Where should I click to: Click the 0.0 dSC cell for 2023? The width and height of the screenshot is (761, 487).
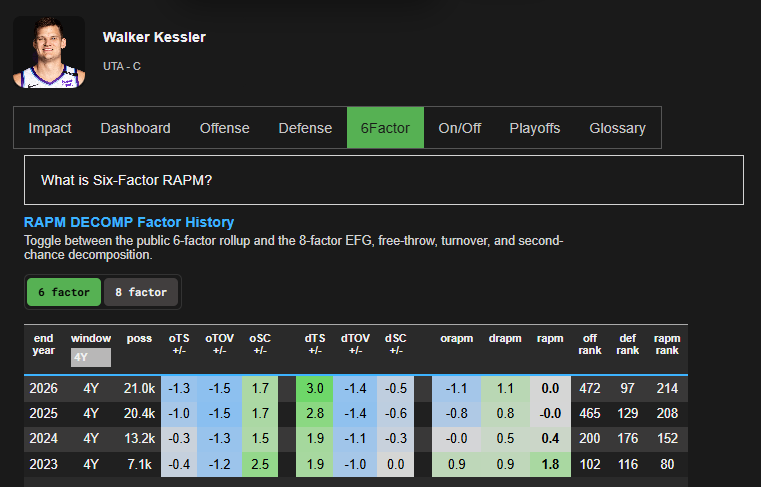pyautogui.click(x=396, y=464)
